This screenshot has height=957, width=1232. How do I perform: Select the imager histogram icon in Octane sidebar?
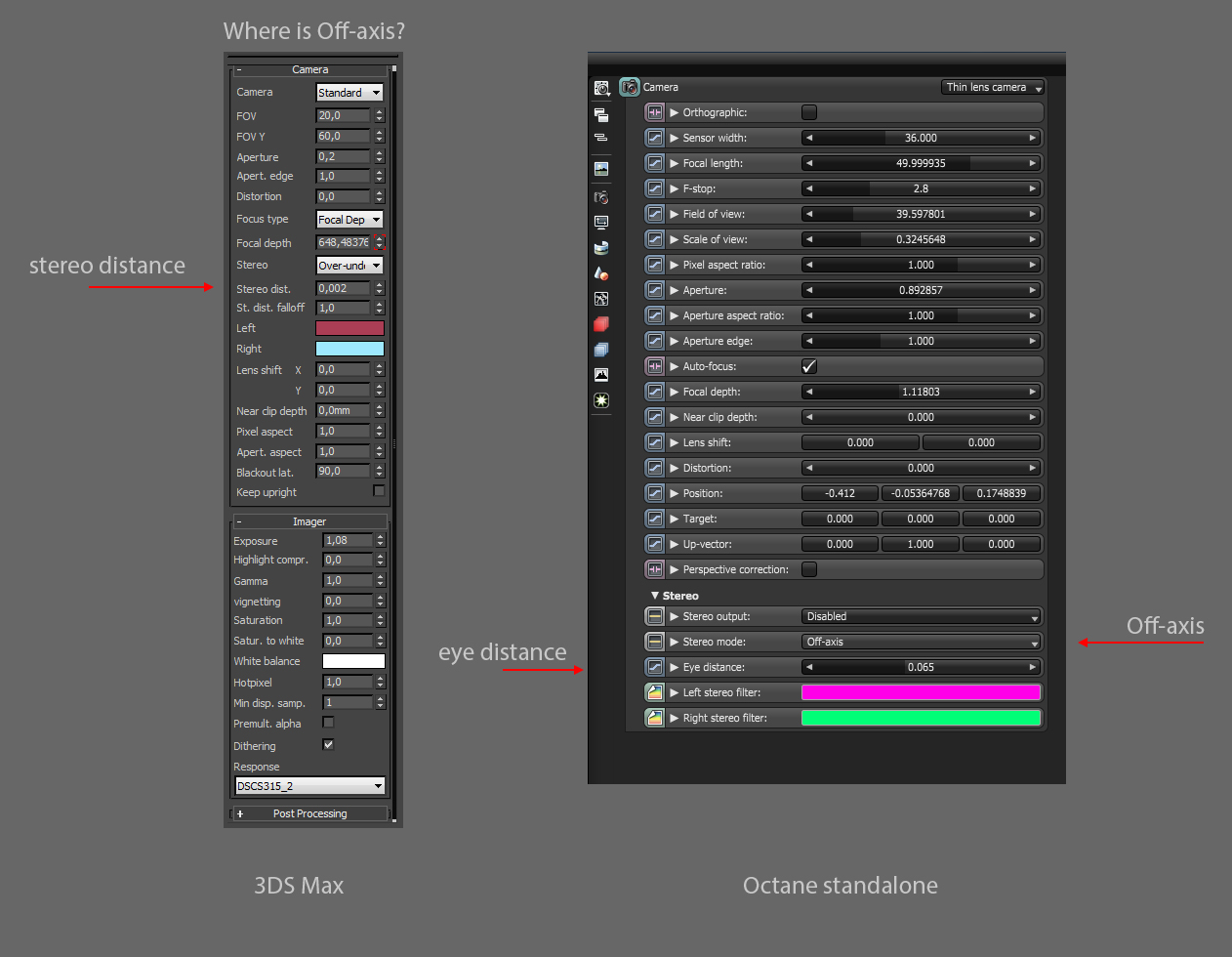601,375
